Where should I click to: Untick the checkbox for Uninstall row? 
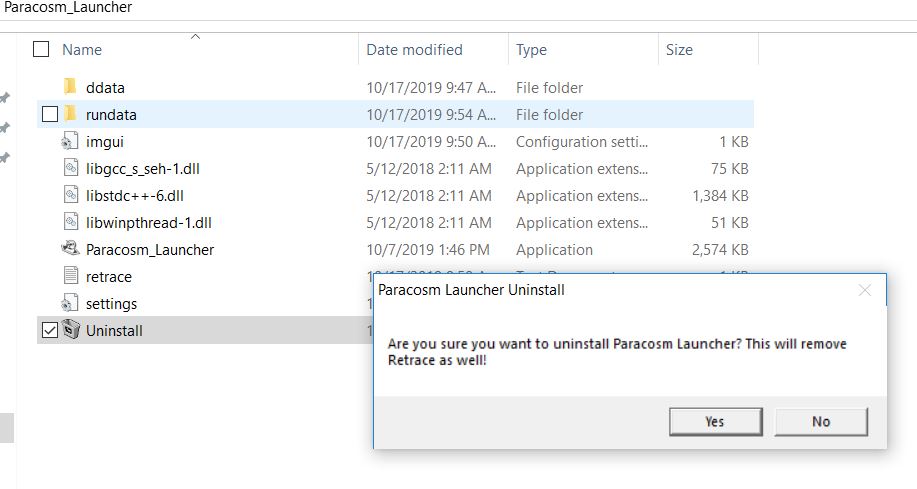coord(50,330)
